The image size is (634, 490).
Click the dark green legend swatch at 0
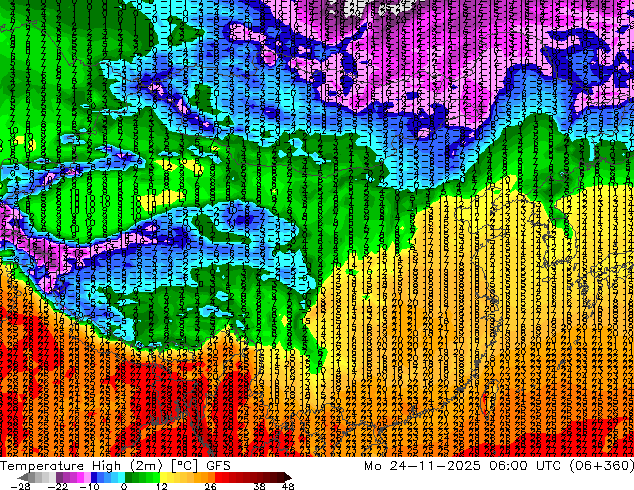click(128, 477)
